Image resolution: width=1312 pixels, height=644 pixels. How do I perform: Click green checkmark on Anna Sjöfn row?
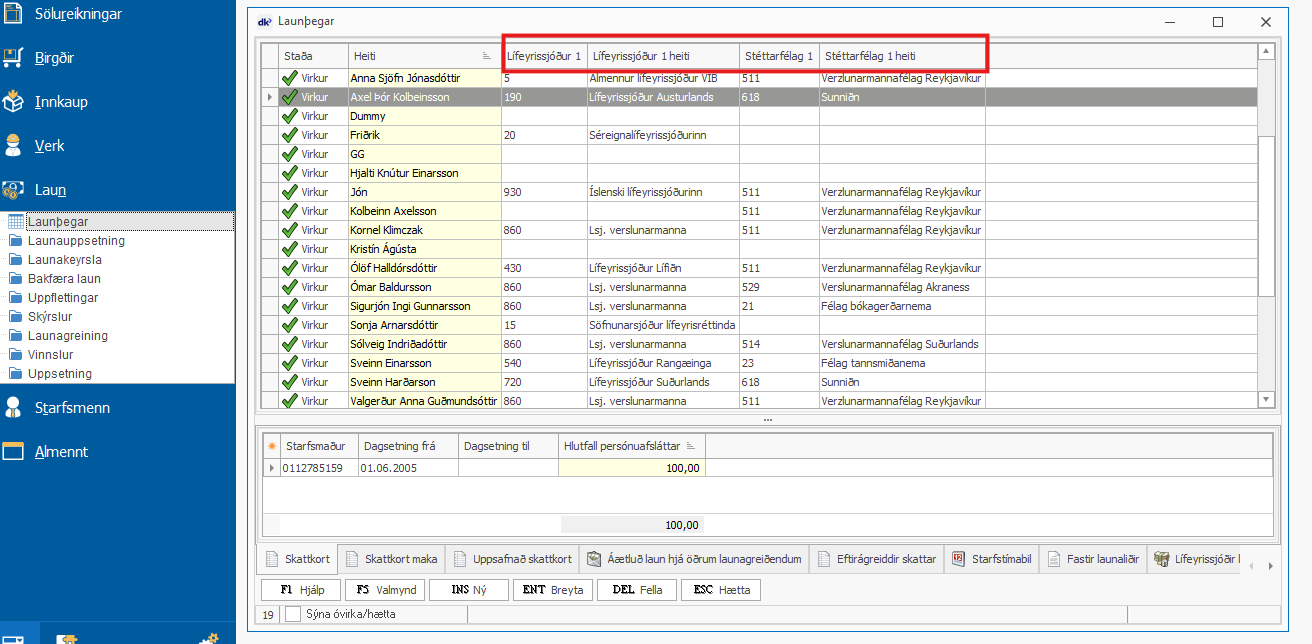pos(290,78)
